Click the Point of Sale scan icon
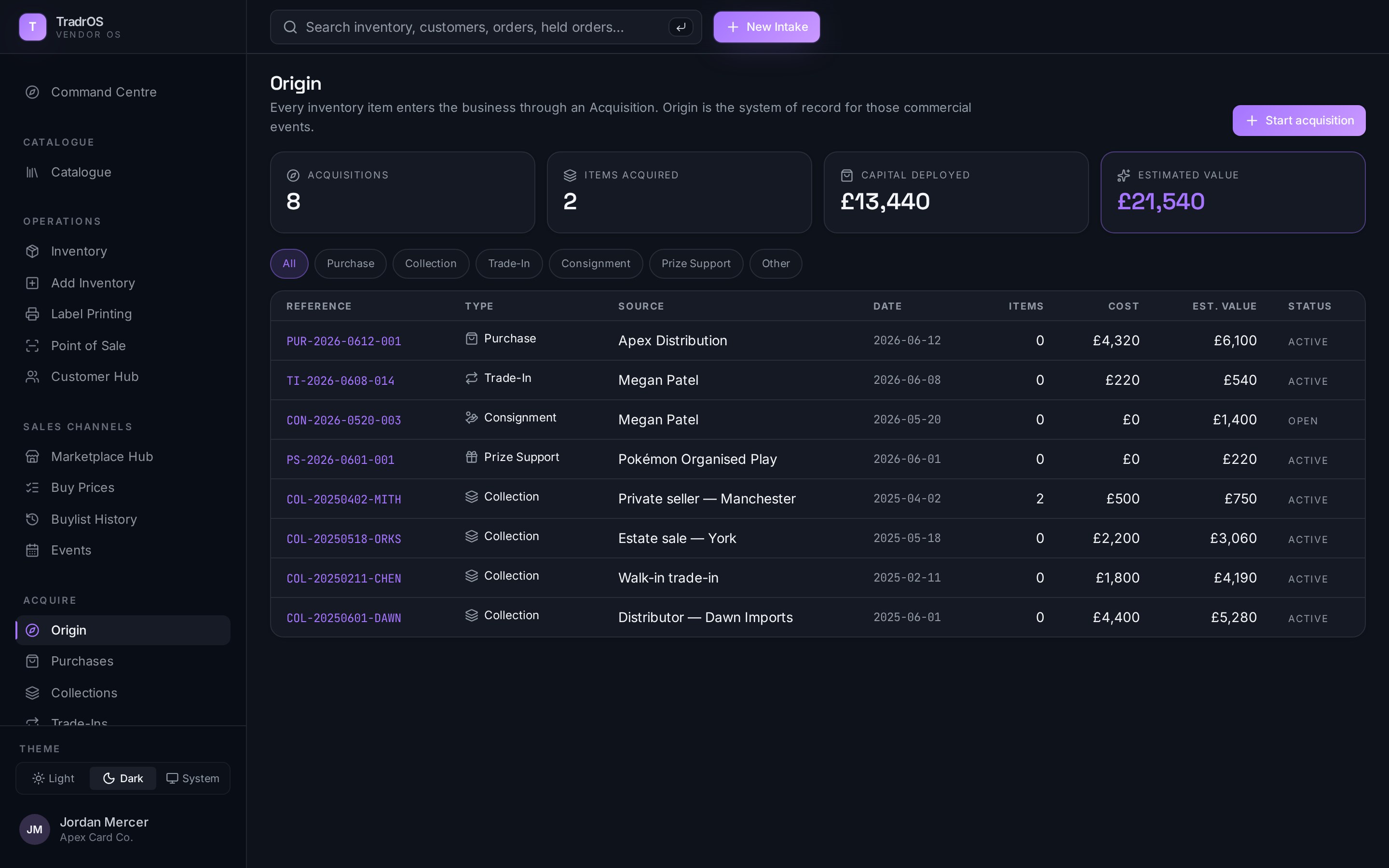This screenshot has height=868, width=1389. click(32, 346)
